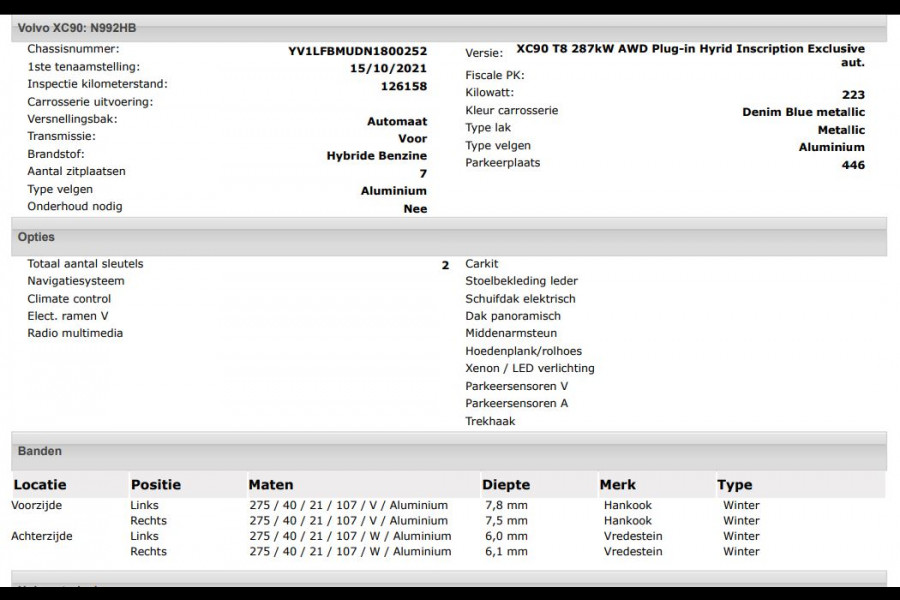Select the Navigatiesysteem option entry
Viewport: 900px width, 600px height.
tap(76, 282)
